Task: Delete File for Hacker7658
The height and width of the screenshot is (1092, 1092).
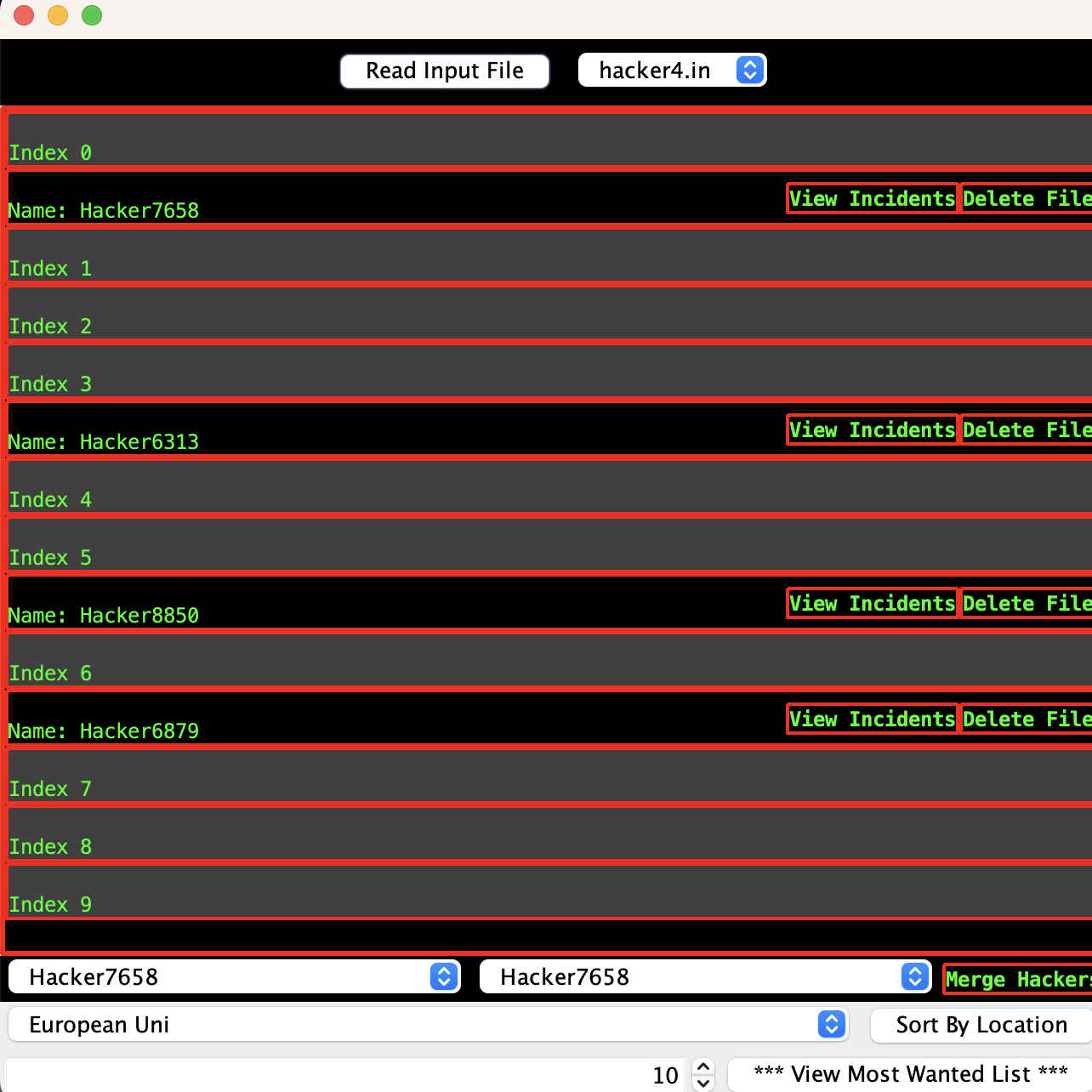Action: (1027, 198)
